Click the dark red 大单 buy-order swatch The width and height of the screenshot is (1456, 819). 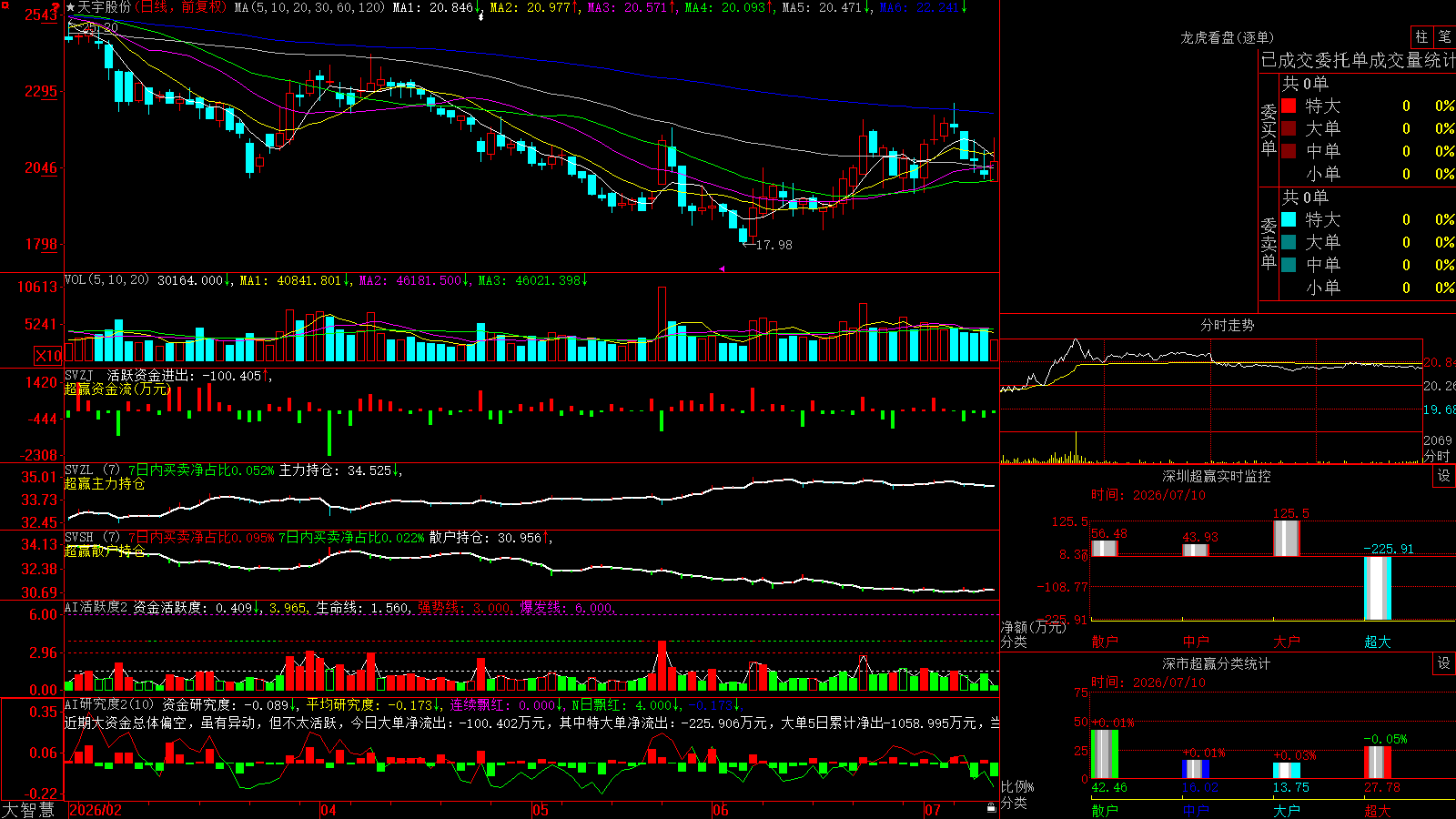[x=1289, y=128]
